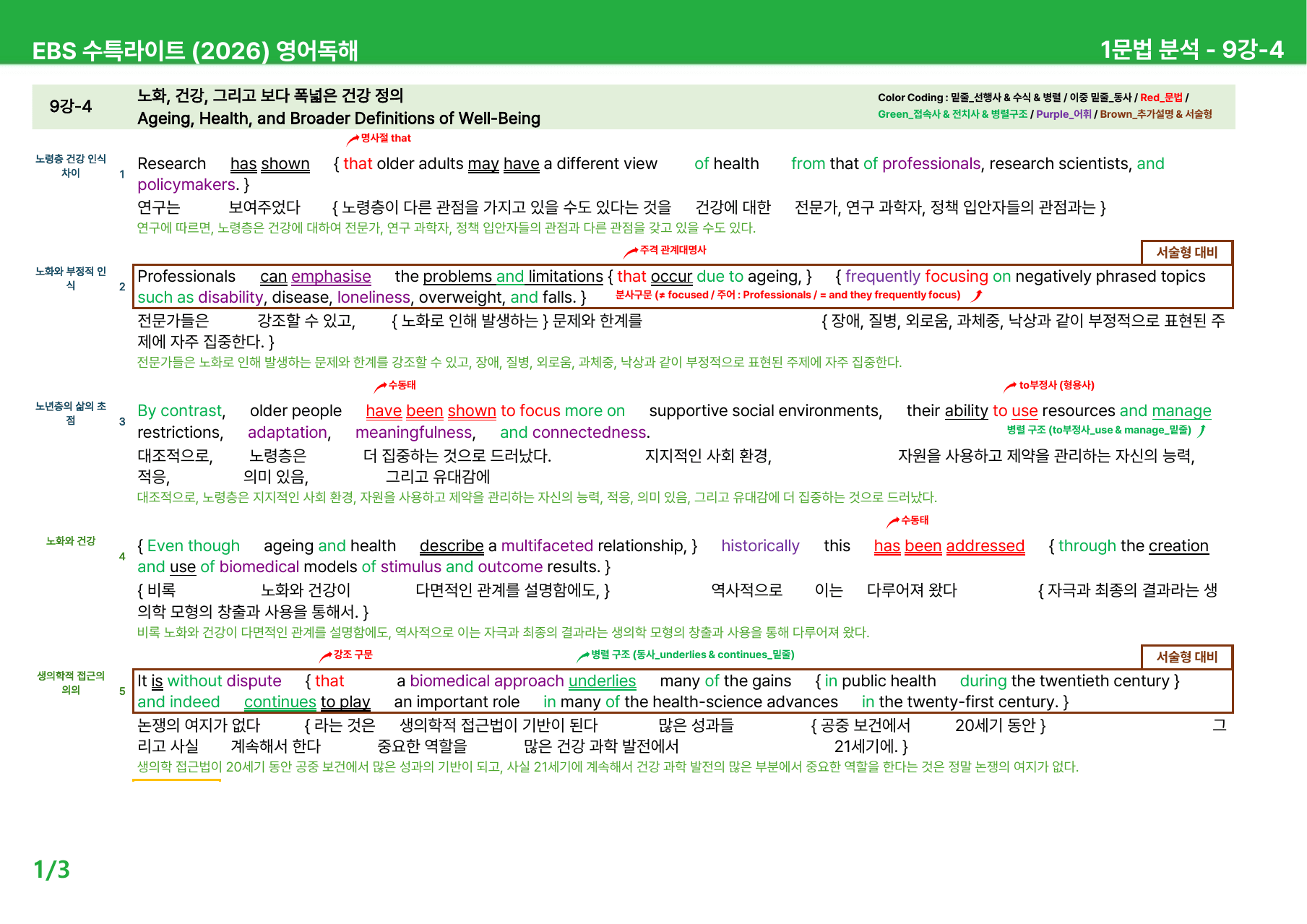Screen dimensions: 1307x924
Task: Click the '수동태' annotation above sentence 4
Action: click(915, 520)
